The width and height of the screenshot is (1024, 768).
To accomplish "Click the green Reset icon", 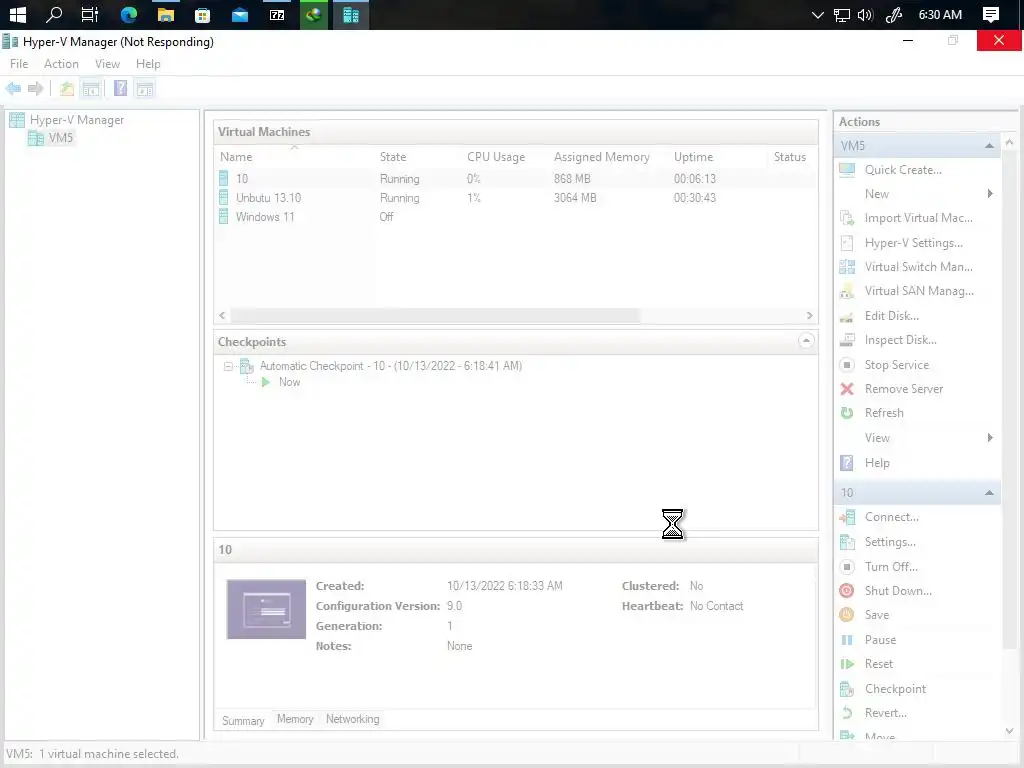I will (847, 664).
